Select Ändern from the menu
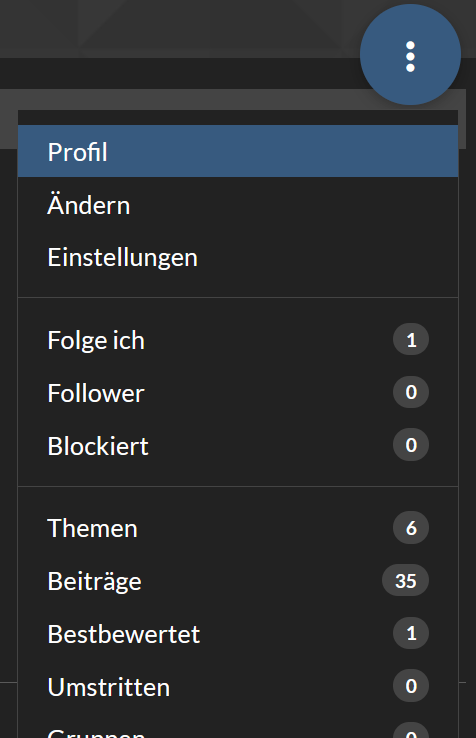Image resolution: width=476 pixels, height=738 pixels. pos(238,205)
